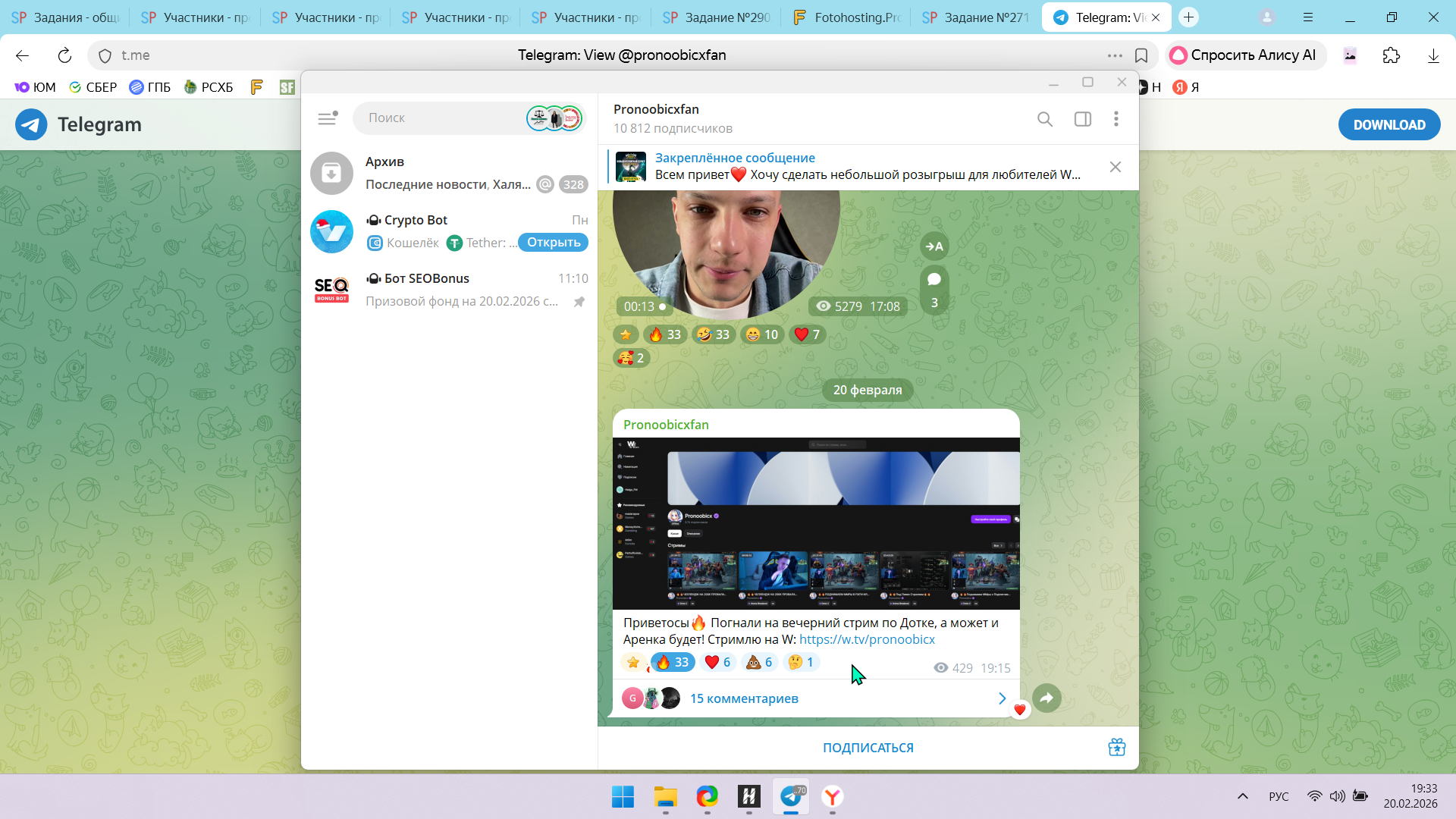Toggle the channel info side panel
Screen dimensions: 1456x819
tap(1083, 119)
